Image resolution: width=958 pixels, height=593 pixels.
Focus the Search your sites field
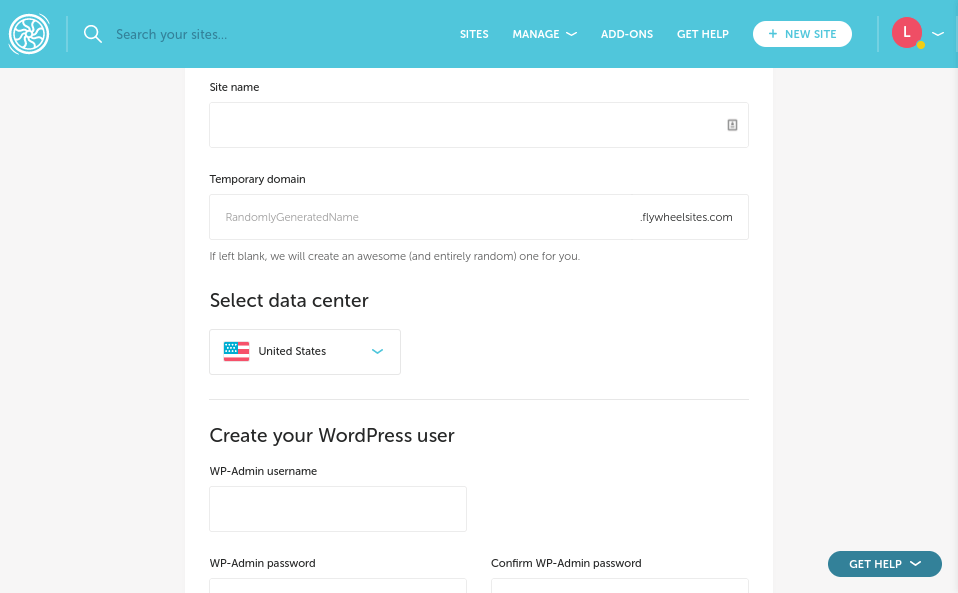point(172,34)
